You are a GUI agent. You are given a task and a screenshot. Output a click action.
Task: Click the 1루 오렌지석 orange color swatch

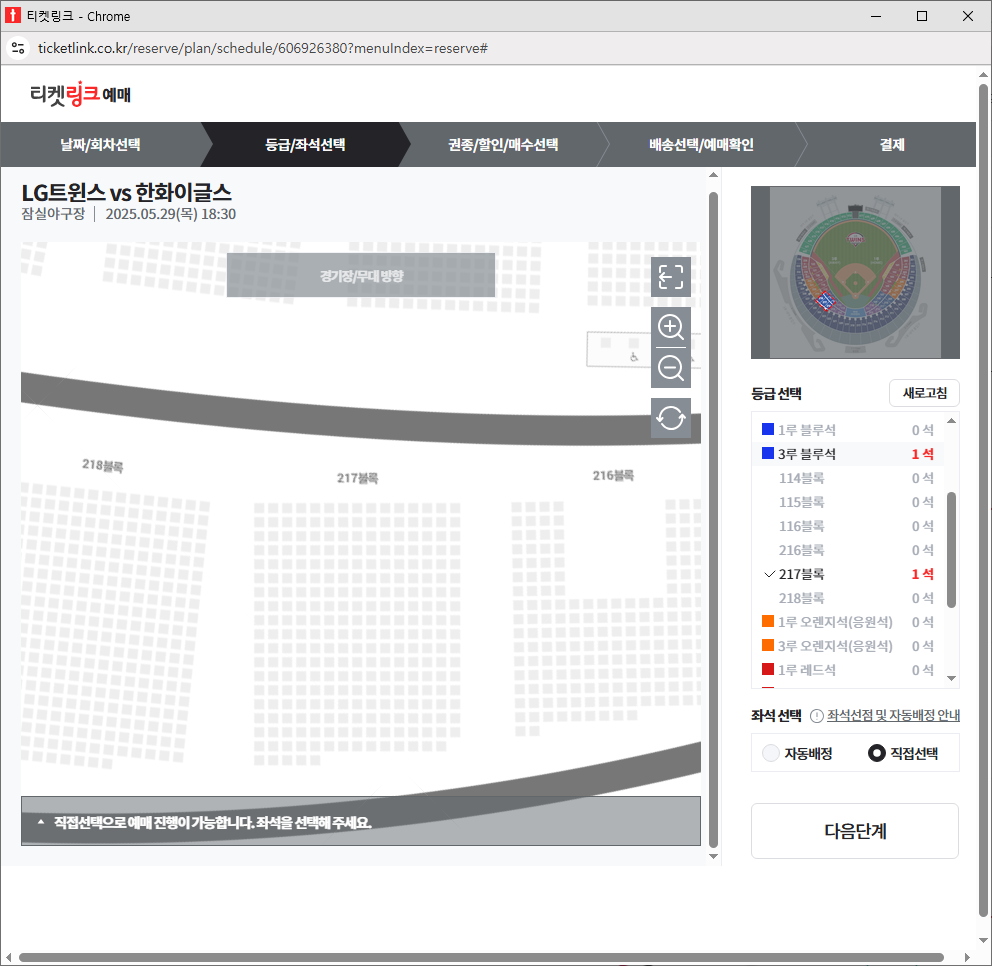tap(768, 621)
